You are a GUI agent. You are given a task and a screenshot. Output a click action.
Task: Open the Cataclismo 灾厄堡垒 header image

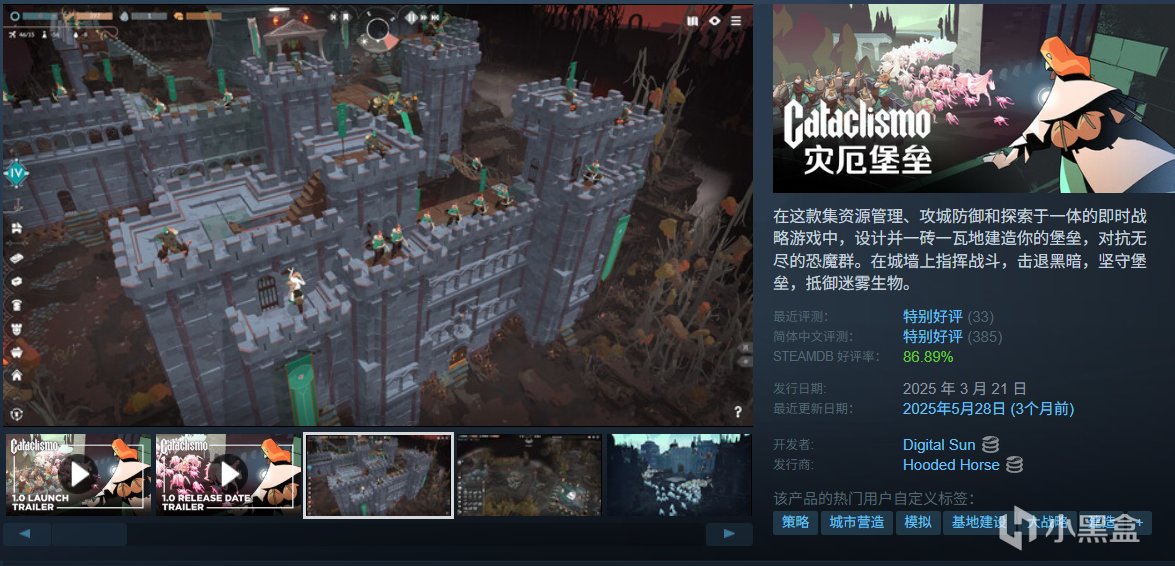tap(973, 98)
